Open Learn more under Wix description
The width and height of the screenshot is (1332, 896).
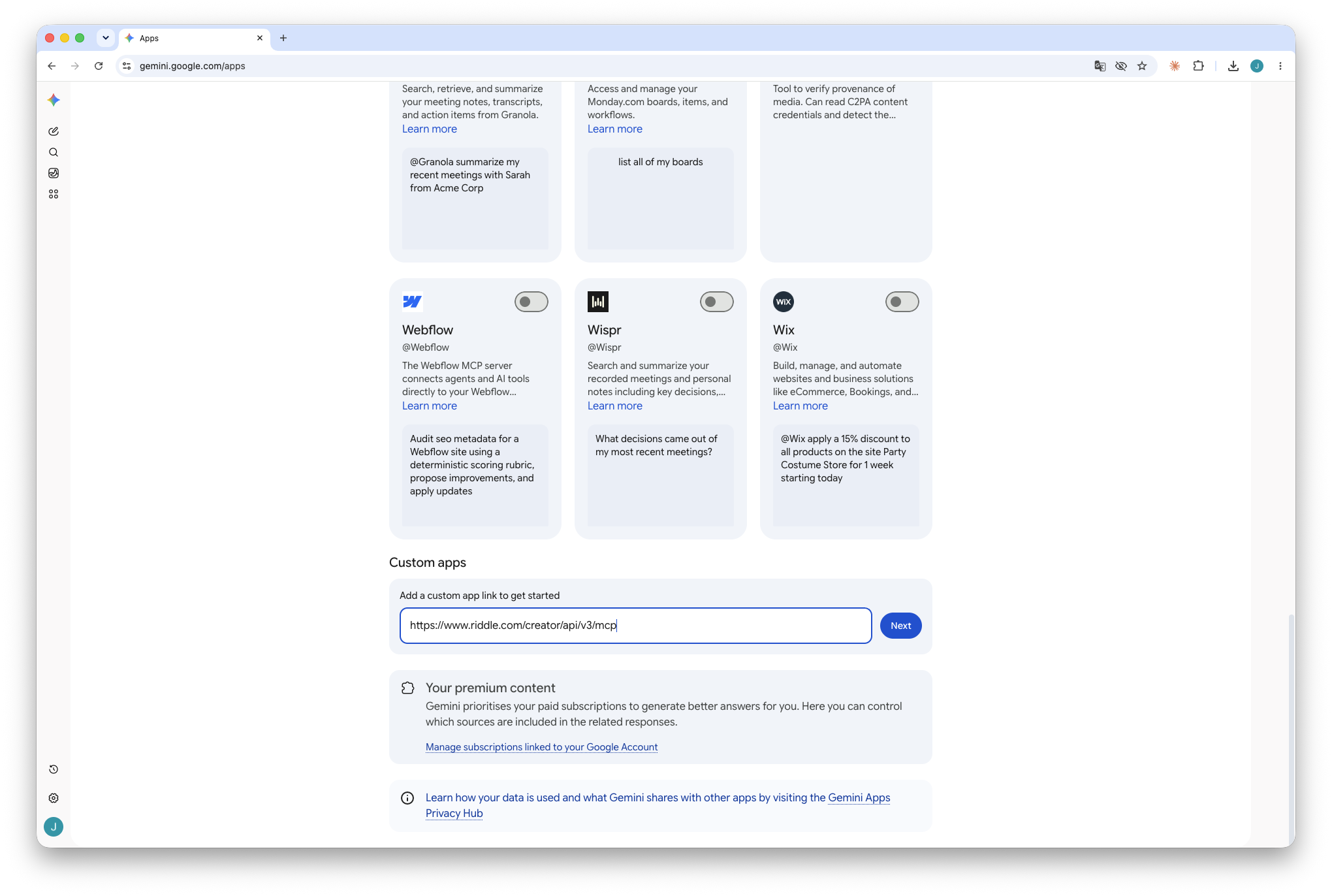click(801, 406)
